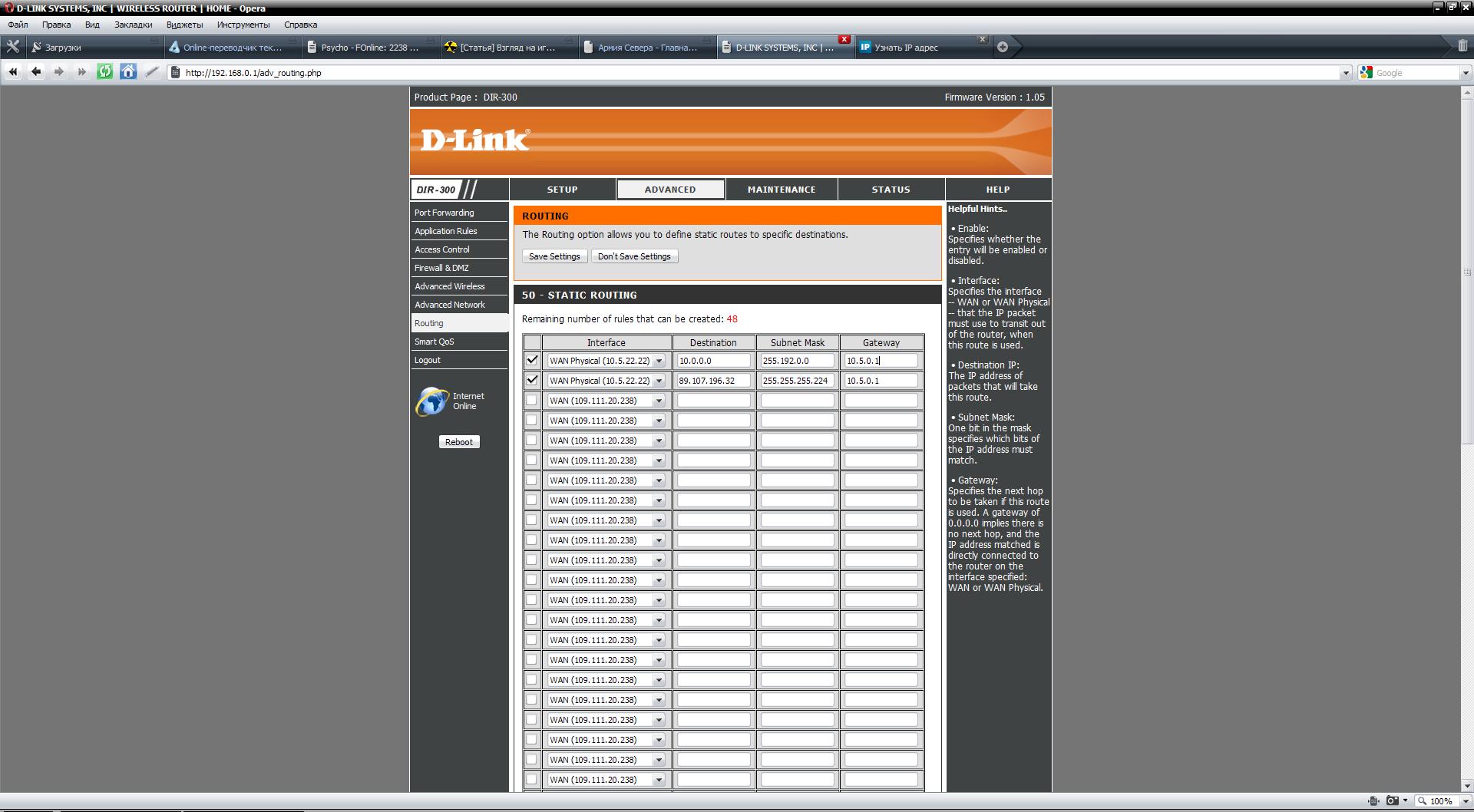The width and height of the screenshot is (1474, 812).
Task: Click the Google search engine icon
Action: [1366, 72]
